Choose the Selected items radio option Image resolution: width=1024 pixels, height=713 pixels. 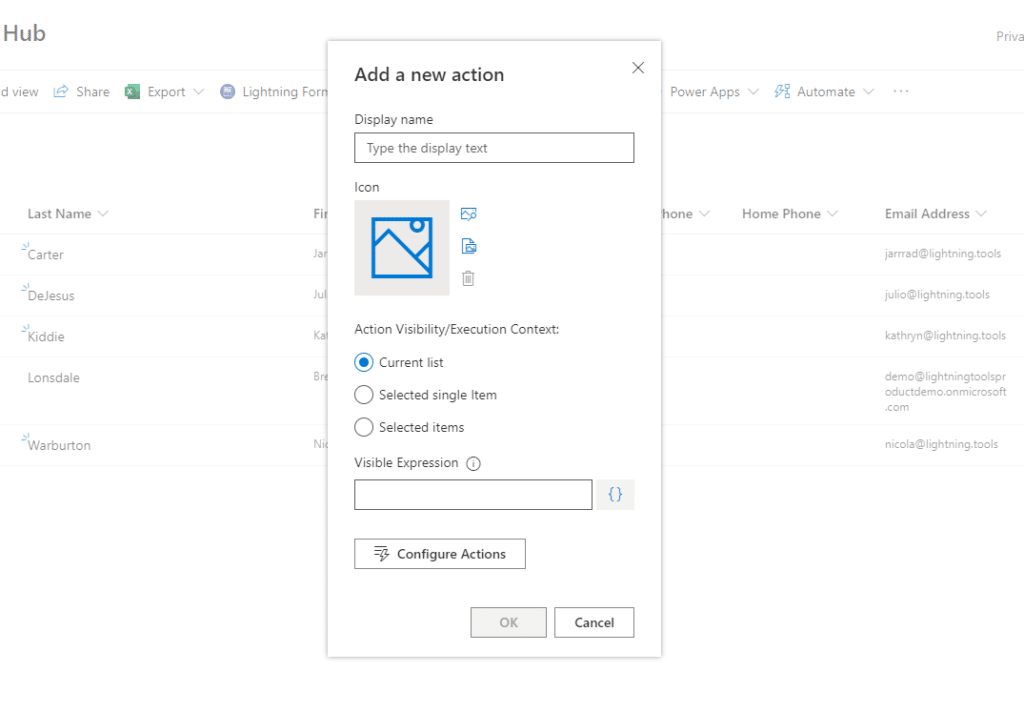pos(364,427)
